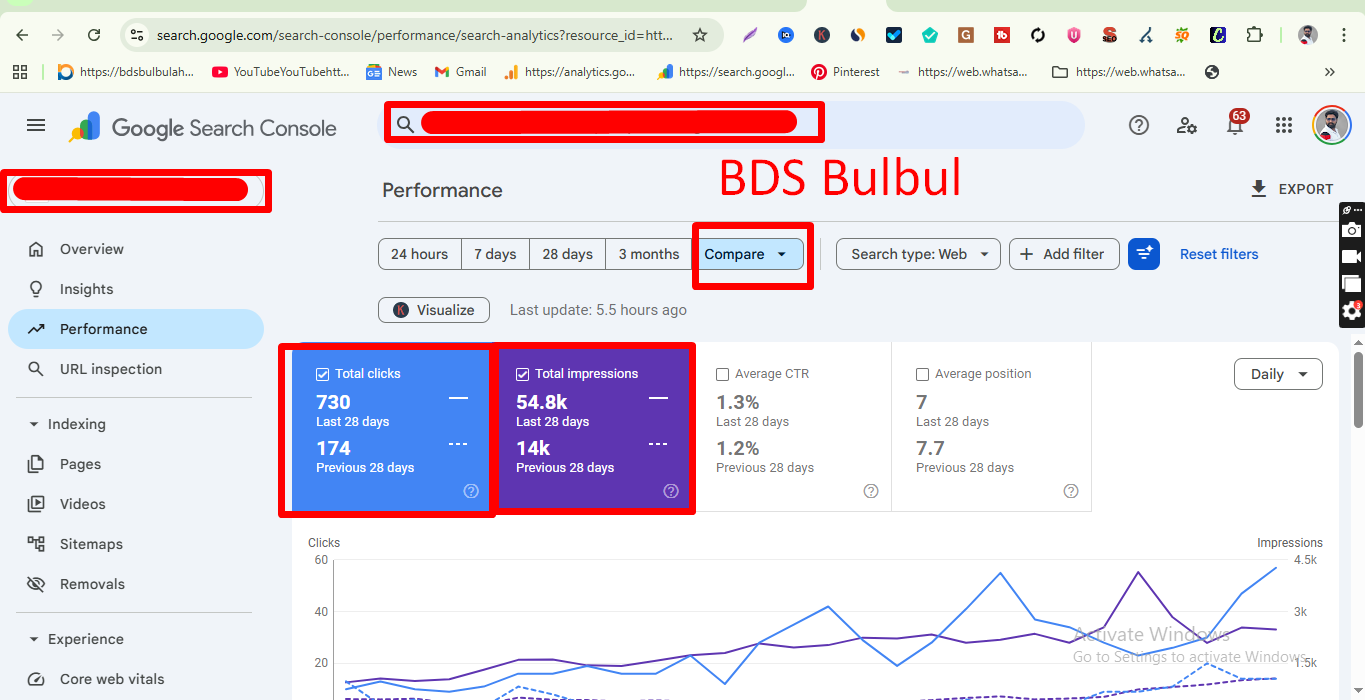Viewport: 1365px width, 700px height.
Task: Click the help icon on Average position card
Action: (x=1071, y=491)
